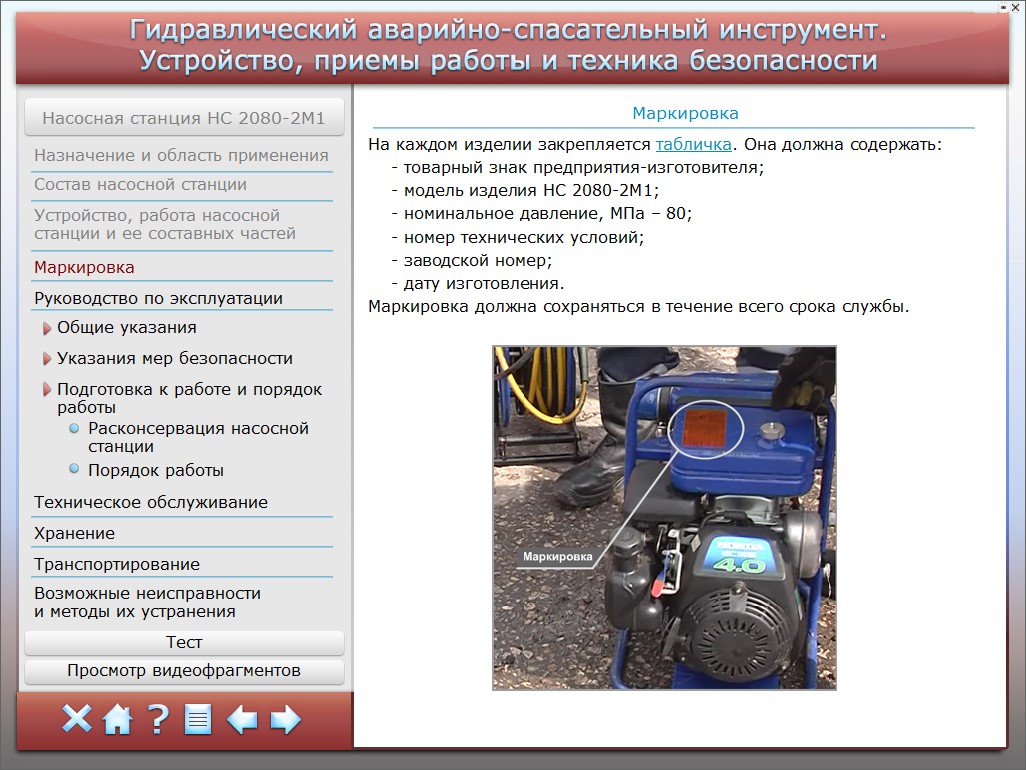Click the blue bullet beside Расконсервация насосной станции
Image resolution: width=1026 pixels, height=770 pixels.
74,428
